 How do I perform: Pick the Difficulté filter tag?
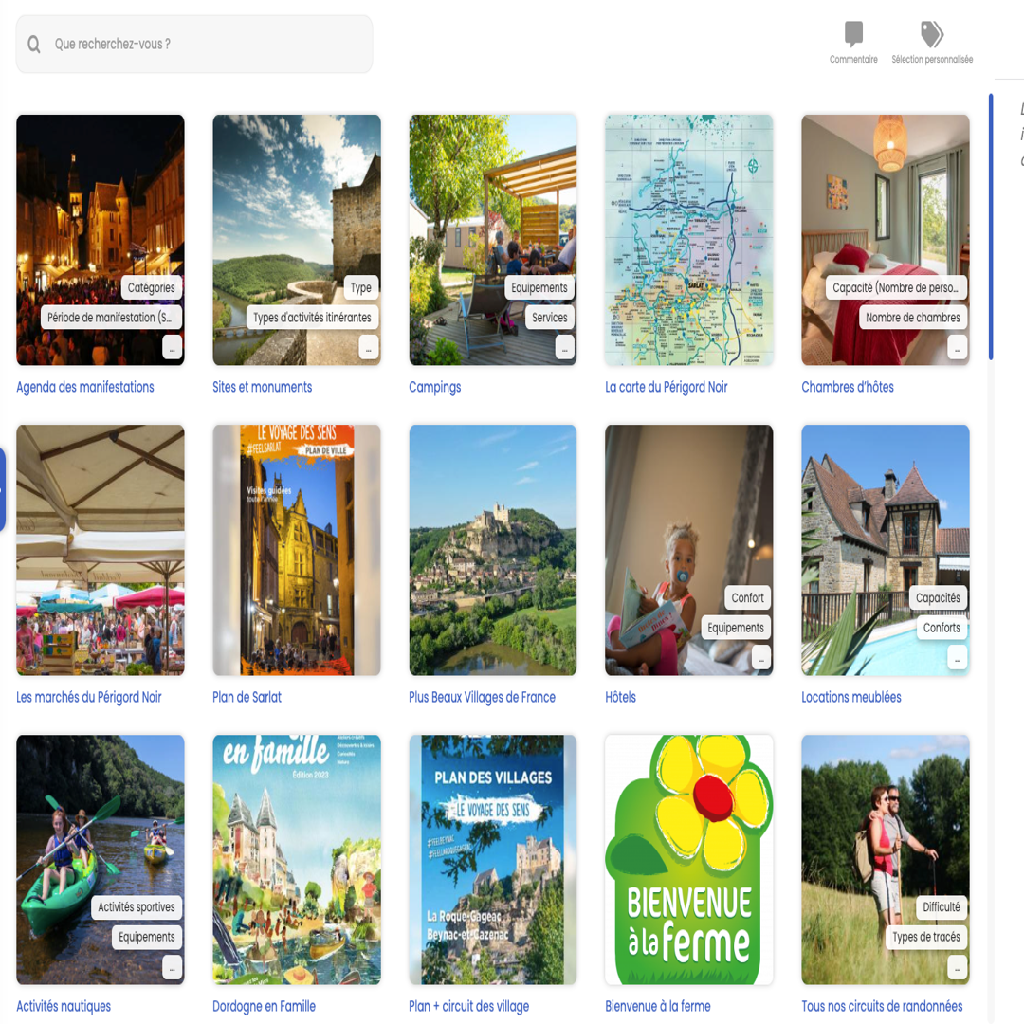click(941, 907)
